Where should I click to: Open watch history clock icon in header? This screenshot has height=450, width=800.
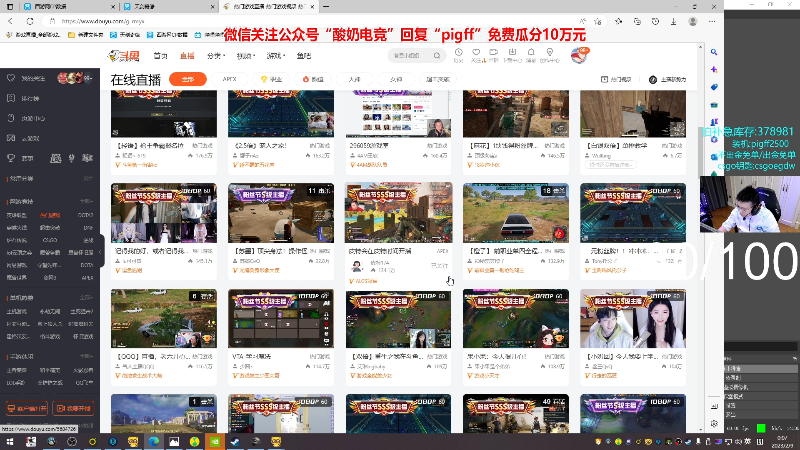pyautogui.click(x=459, y=52)
